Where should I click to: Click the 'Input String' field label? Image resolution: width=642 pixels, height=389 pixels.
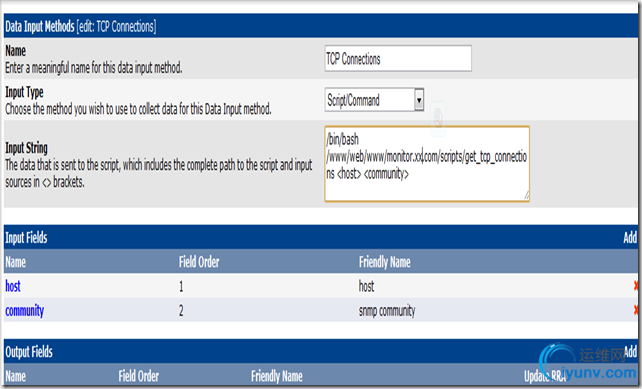click(26, 147)
